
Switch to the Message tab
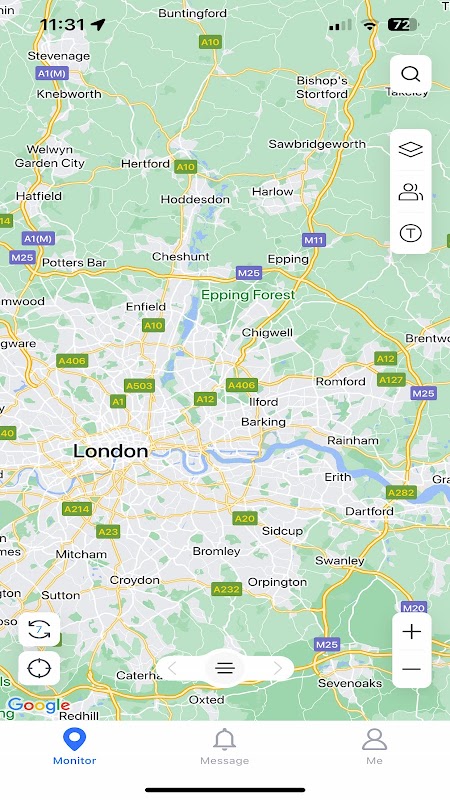[x=224, y=746]
